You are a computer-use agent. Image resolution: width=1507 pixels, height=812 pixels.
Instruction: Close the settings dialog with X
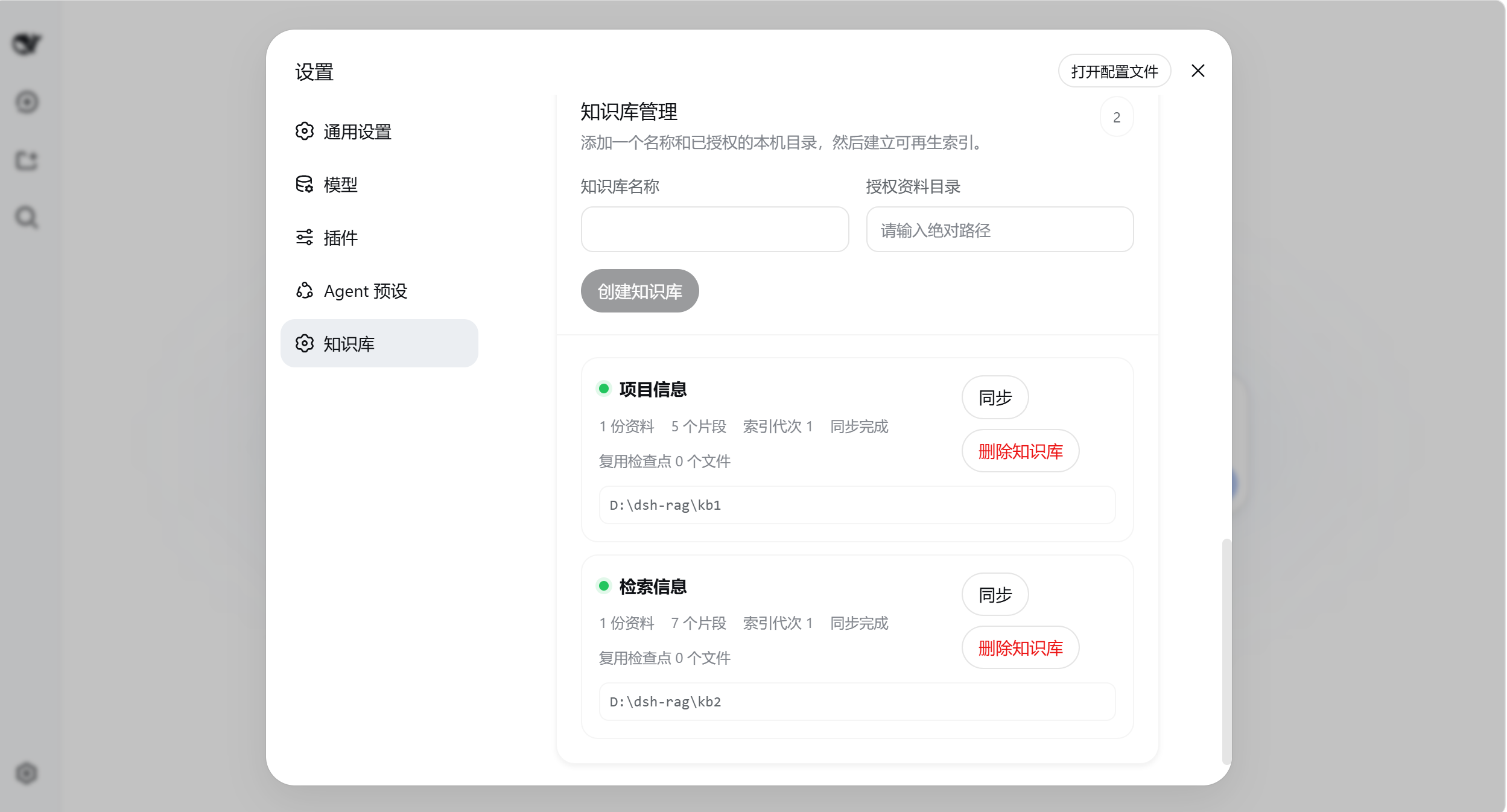[1198, 71]
